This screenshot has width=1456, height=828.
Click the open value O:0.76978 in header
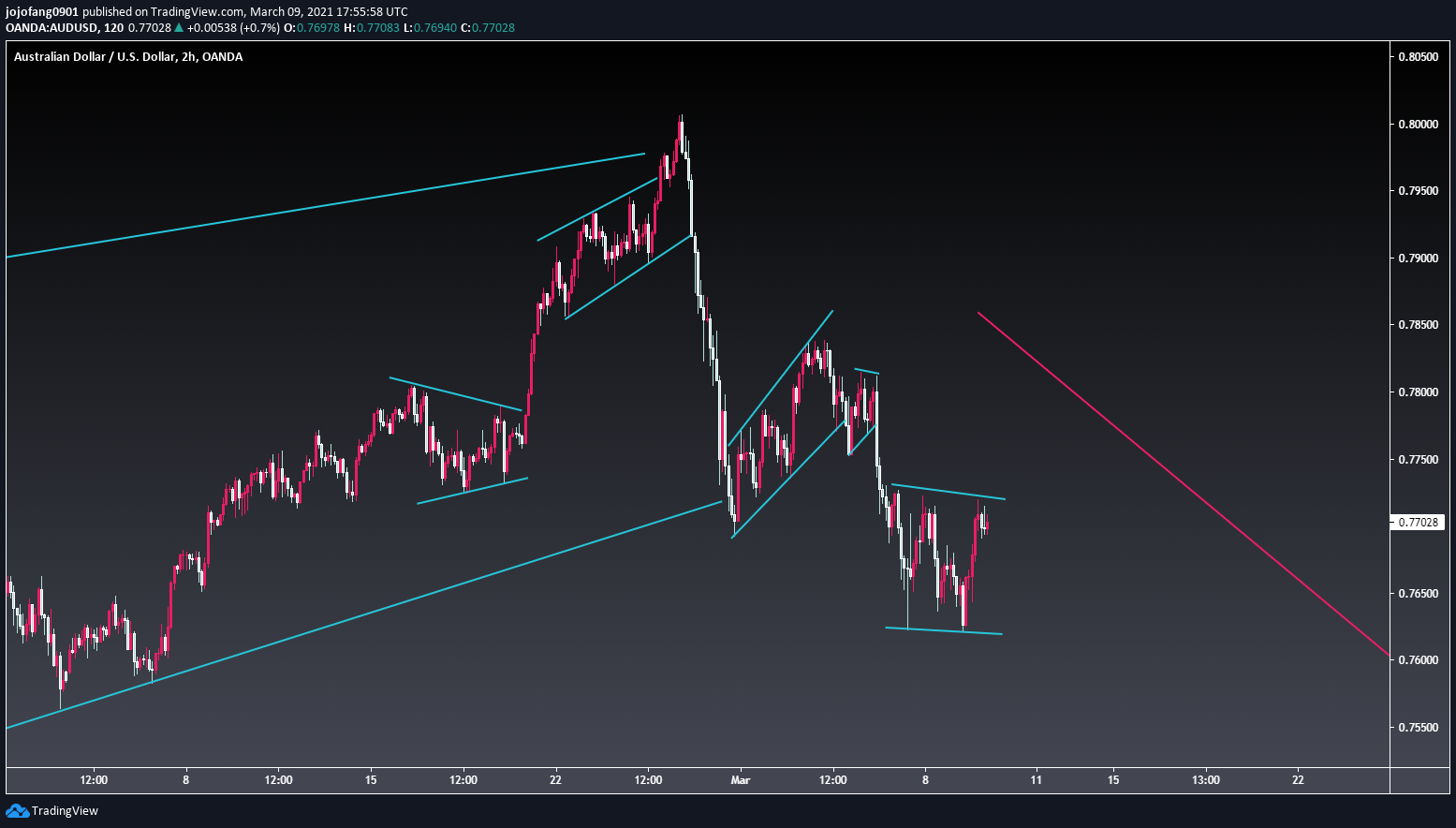[x=312, y=27]
